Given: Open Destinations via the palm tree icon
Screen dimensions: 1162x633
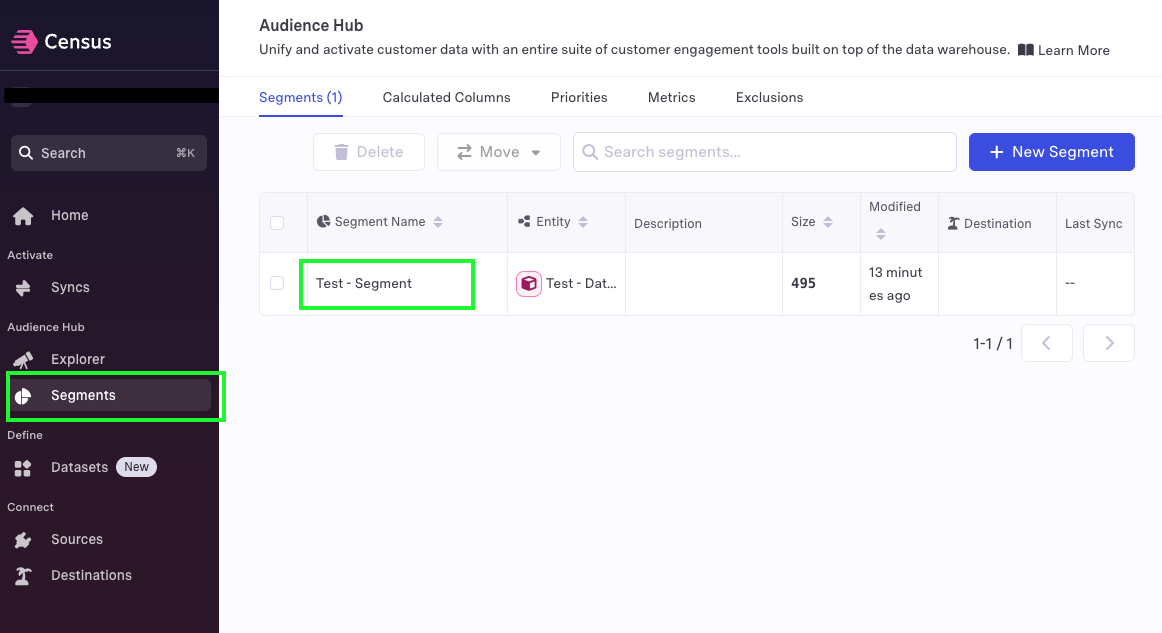Looking at the screenshot, I should (23, 576).
